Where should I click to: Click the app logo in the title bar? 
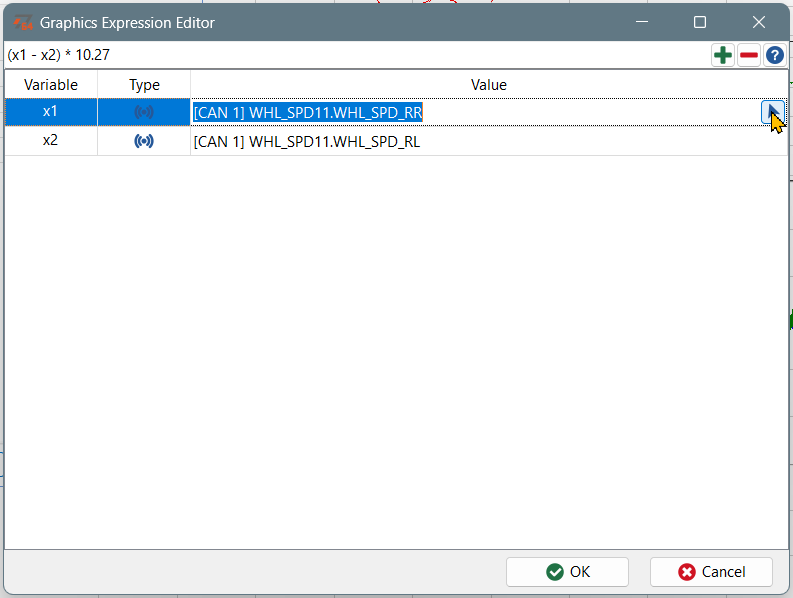(x=23, y=23)
